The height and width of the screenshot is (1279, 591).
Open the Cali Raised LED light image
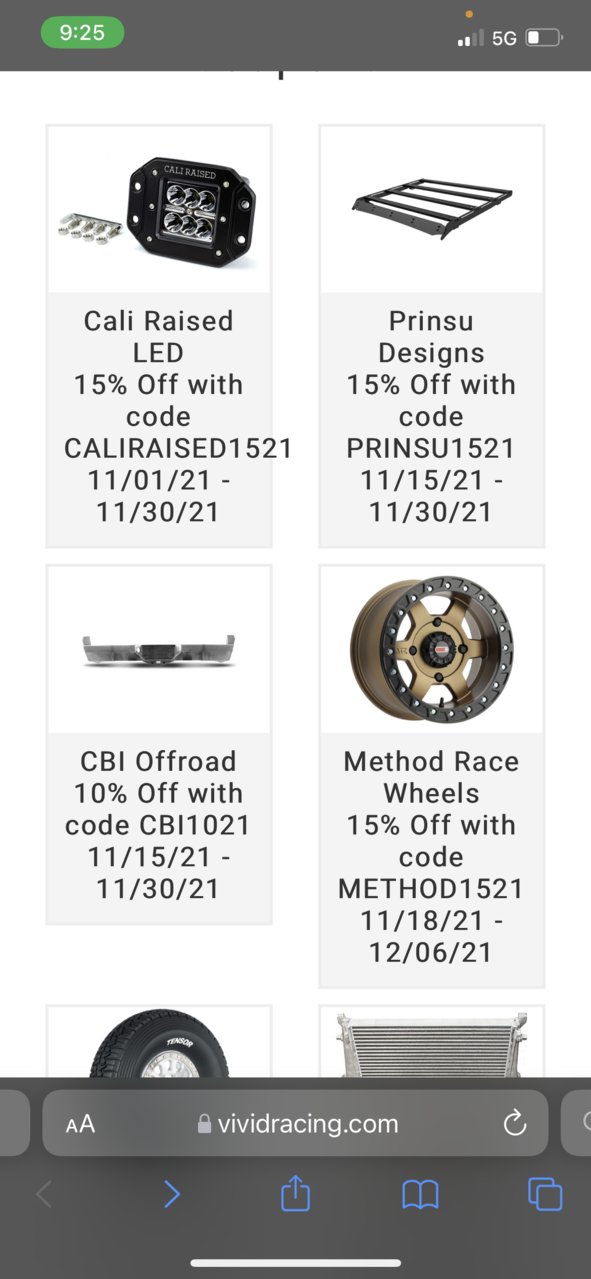point(159,210)
